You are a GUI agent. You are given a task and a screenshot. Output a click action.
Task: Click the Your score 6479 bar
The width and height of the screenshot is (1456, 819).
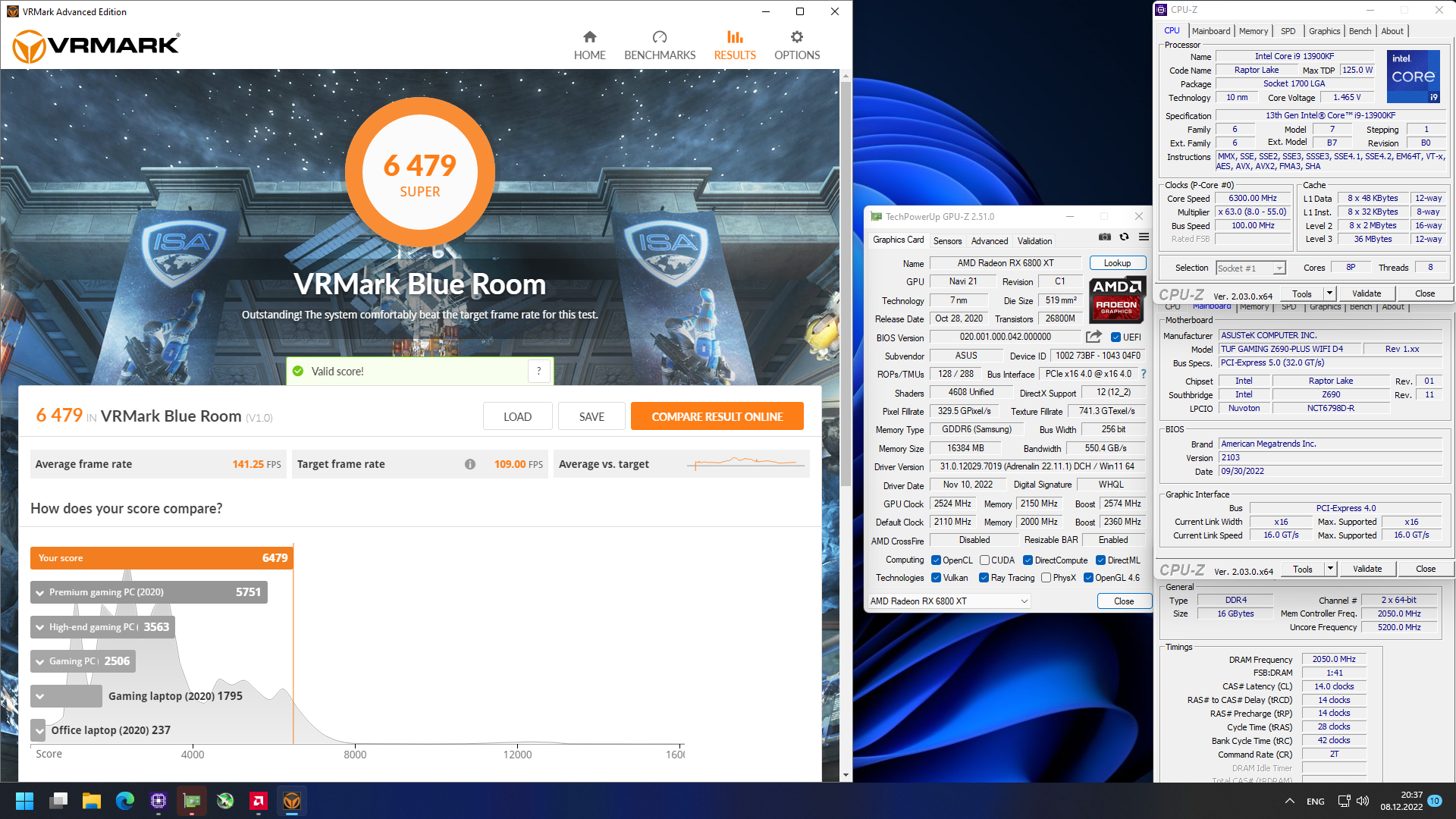pos(162,557)
